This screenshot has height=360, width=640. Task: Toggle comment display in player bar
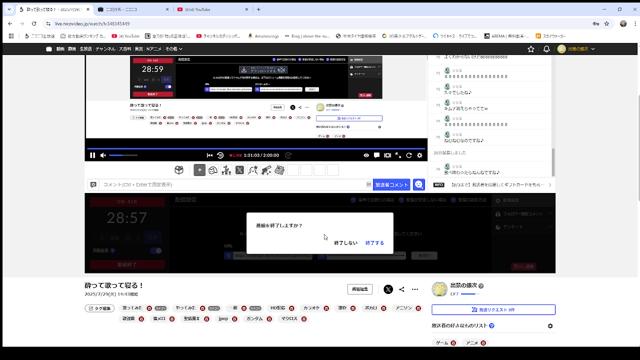pos(377,155)
